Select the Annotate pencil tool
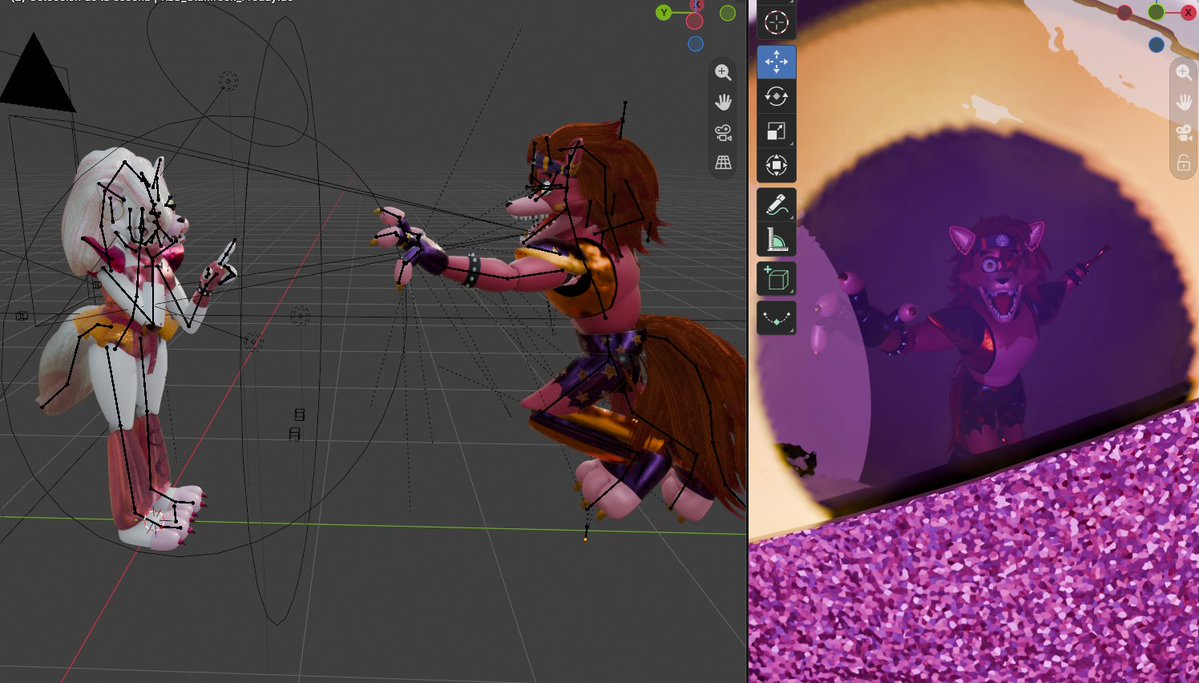Image resolution: width=1199 pixels, height=683 pixels. pos(776,205)
